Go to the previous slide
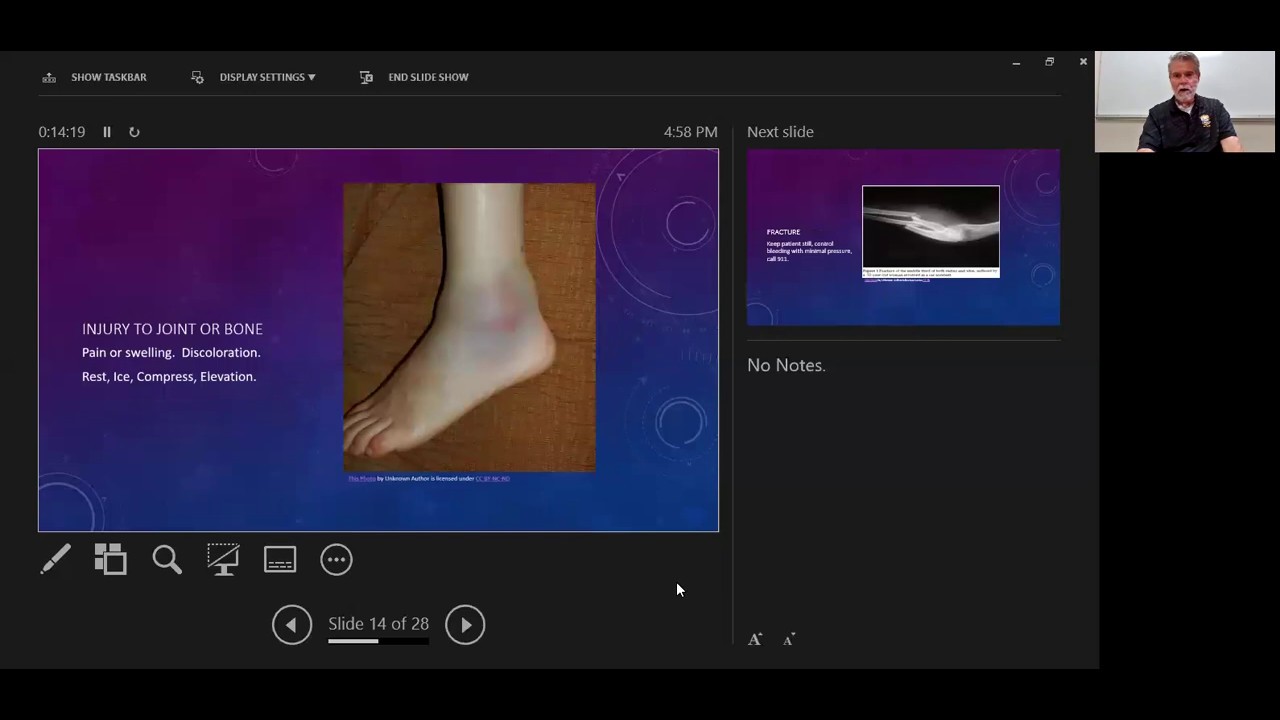1280x720 pixels. pos(292,625)
